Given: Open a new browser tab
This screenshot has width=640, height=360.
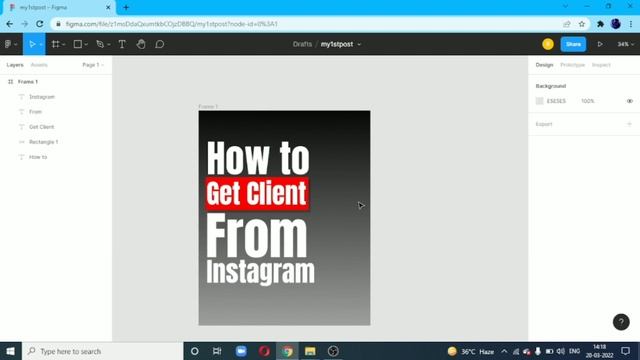Looking at the screenshot, I should tap(126, 7).
